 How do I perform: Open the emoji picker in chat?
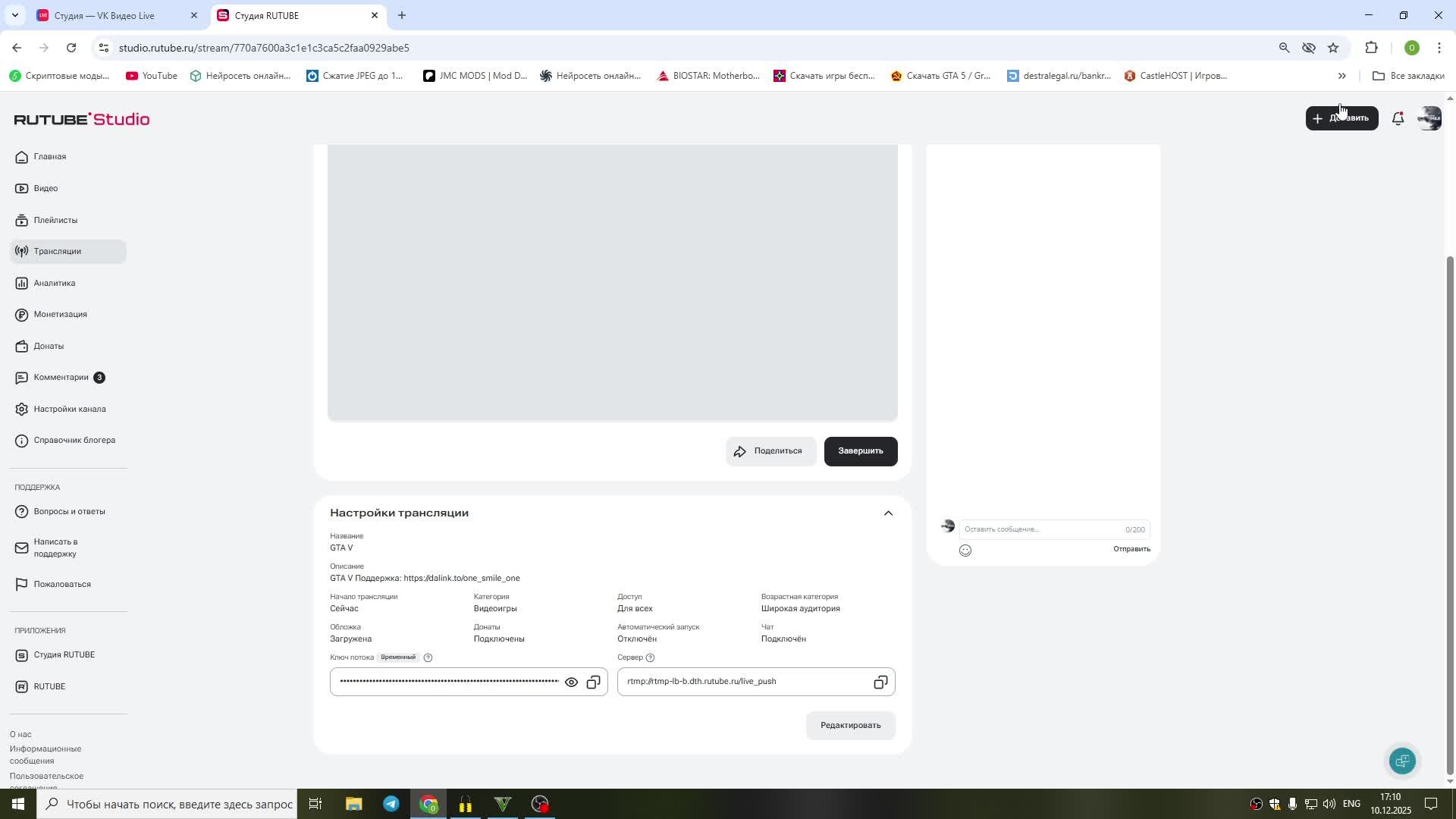965,551
